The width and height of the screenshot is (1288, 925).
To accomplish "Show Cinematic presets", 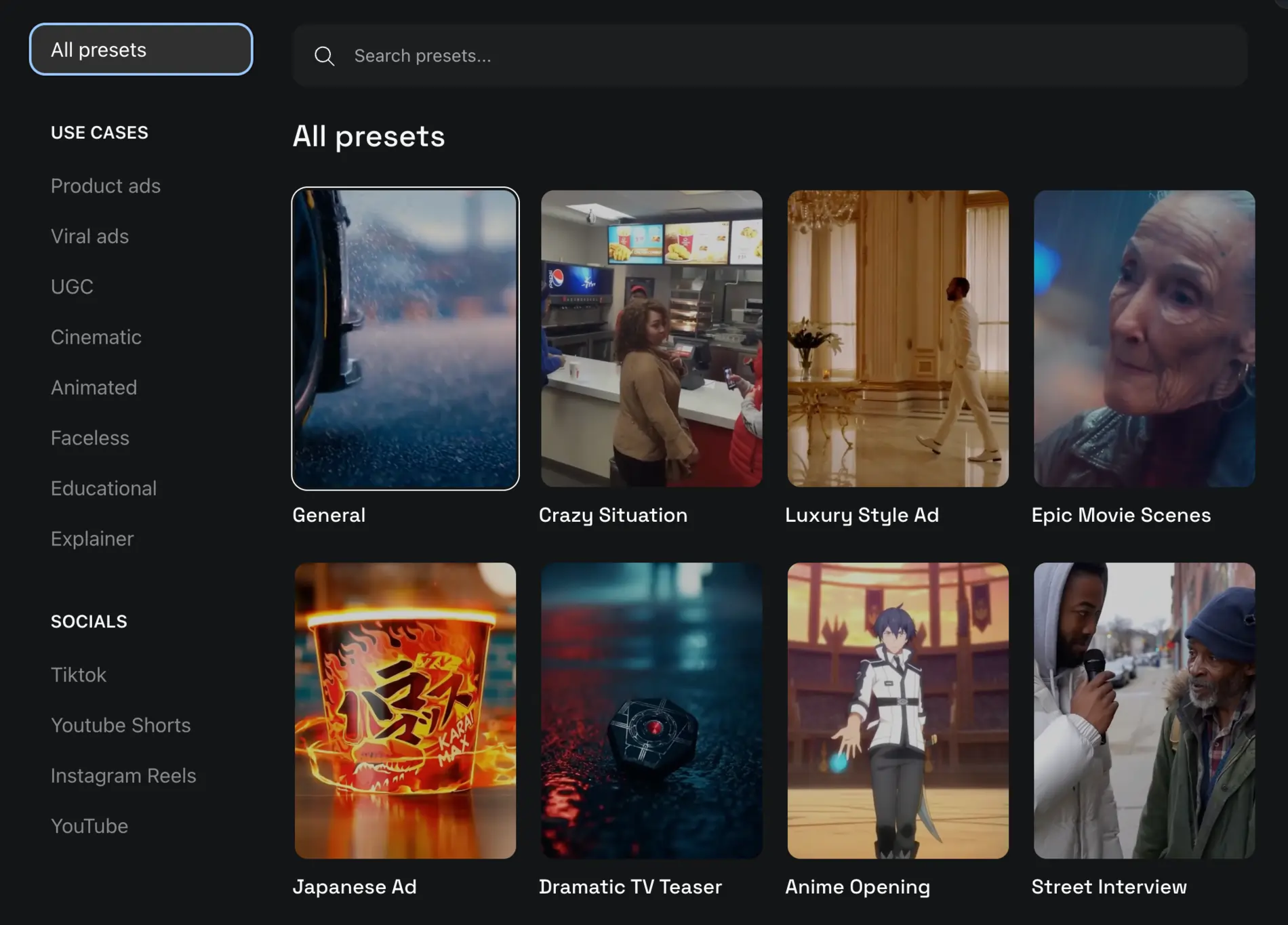I will pos(96,337).
